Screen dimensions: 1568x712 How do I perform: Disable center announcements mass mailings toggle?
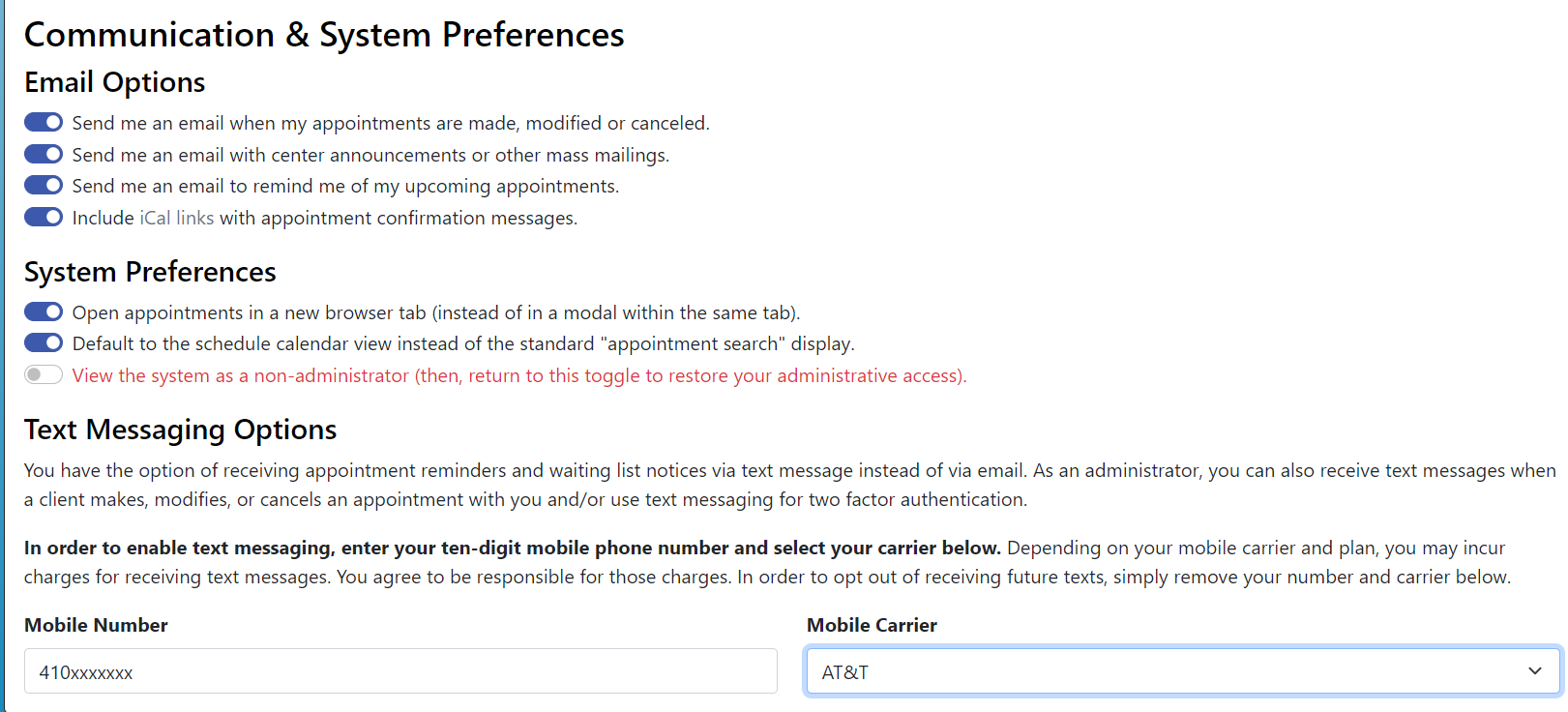(44, 155)
